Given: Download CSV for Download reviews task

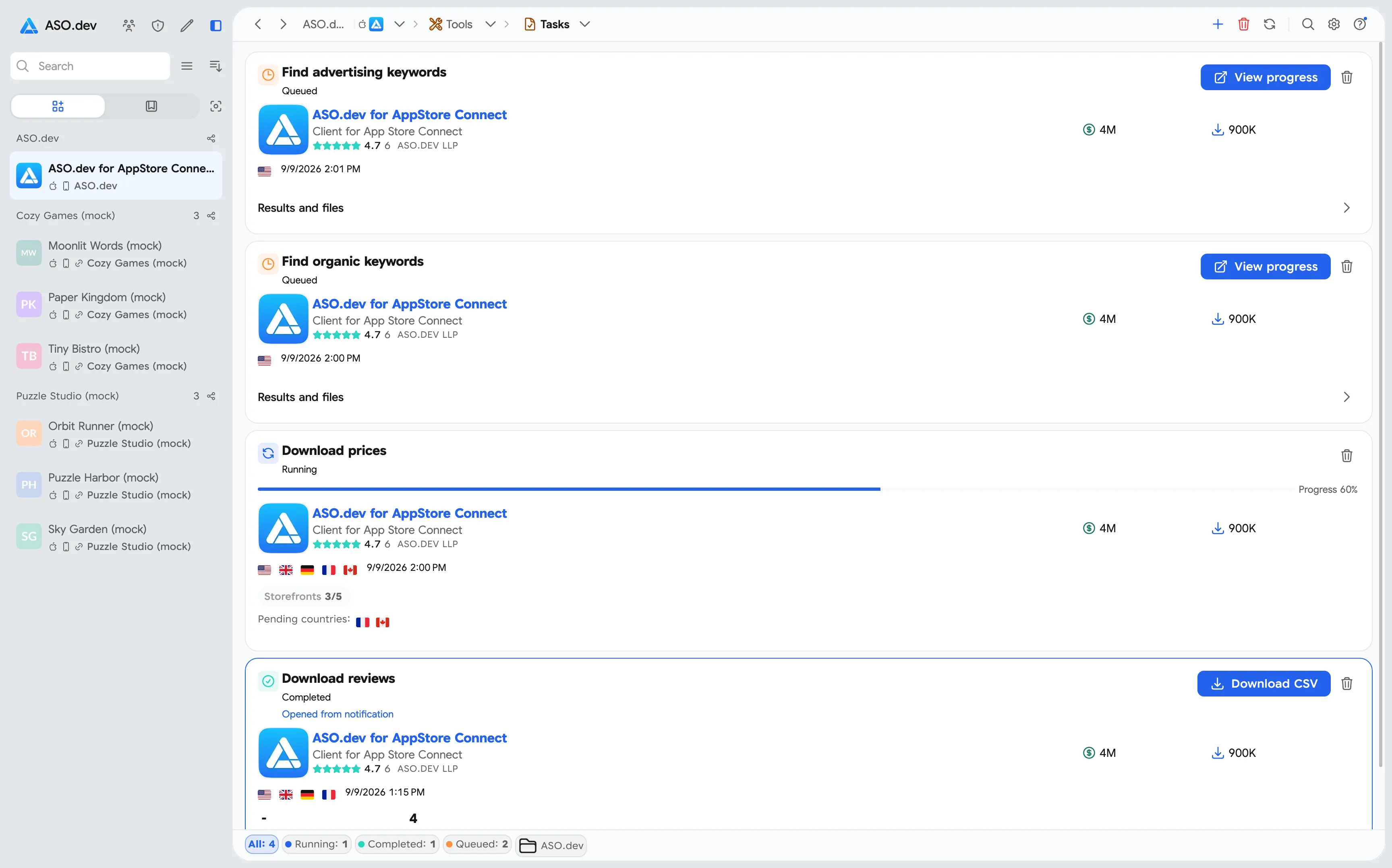Looking at the screenshot, I should 1264,684.
